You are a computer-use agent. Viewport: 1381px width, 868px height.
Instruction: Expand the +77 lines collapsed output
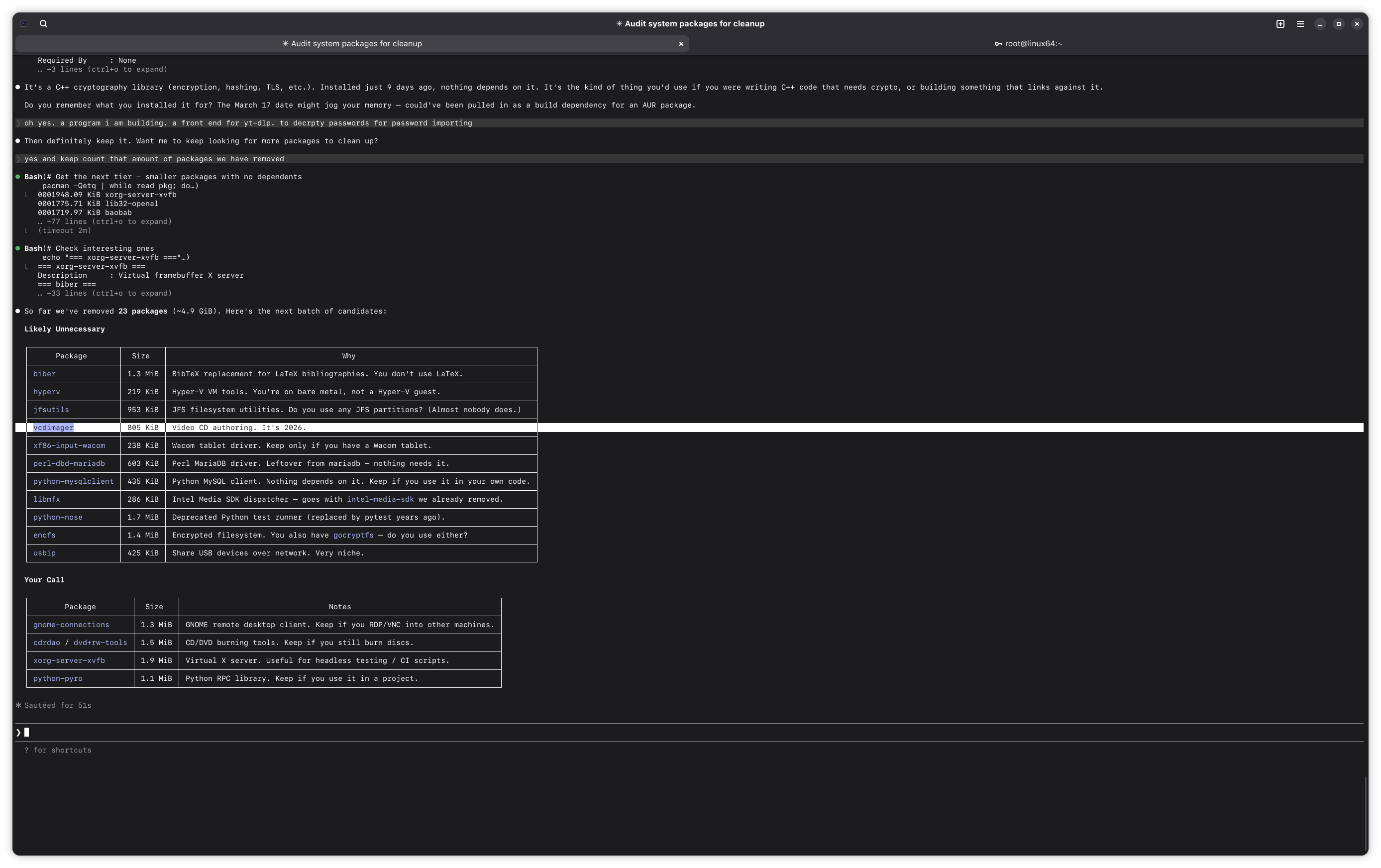[105, 221]
